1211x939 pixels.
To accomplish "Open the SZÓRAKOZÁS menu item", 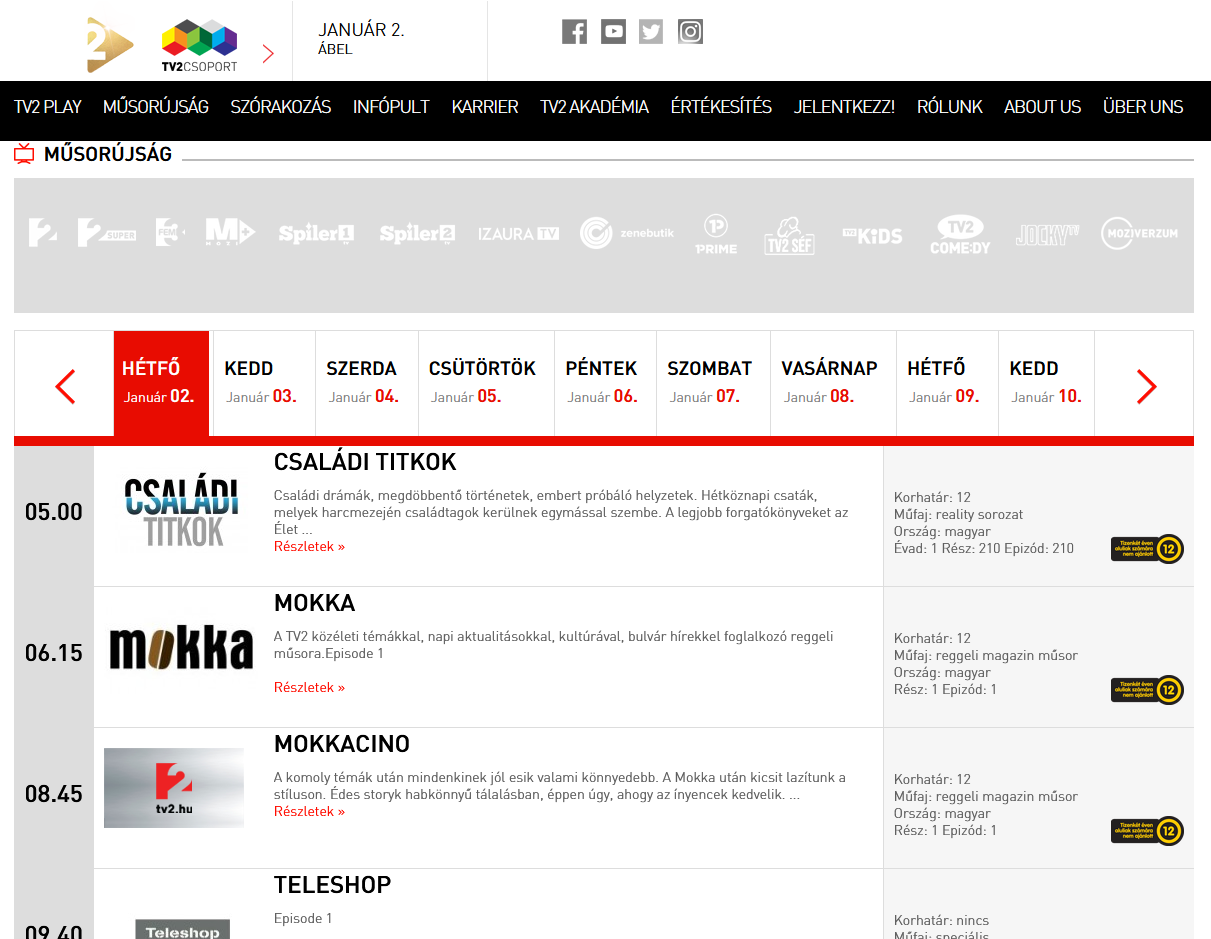I will pyautogui.click(x=280, y=106).
